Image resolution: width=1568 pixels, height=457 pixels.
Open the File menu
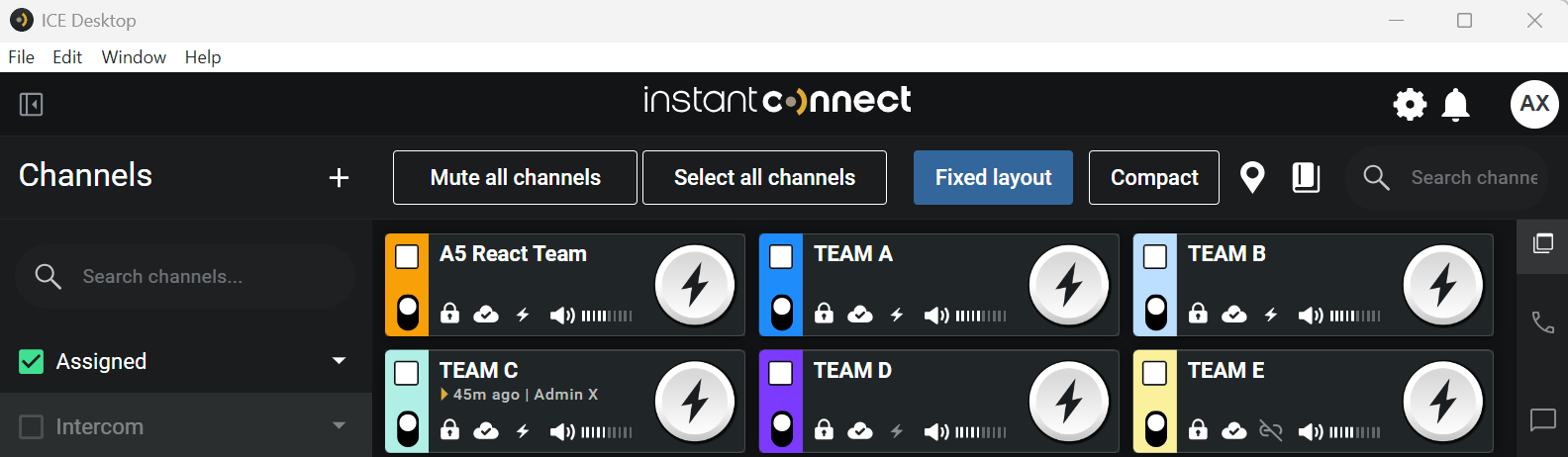[21, 57]
